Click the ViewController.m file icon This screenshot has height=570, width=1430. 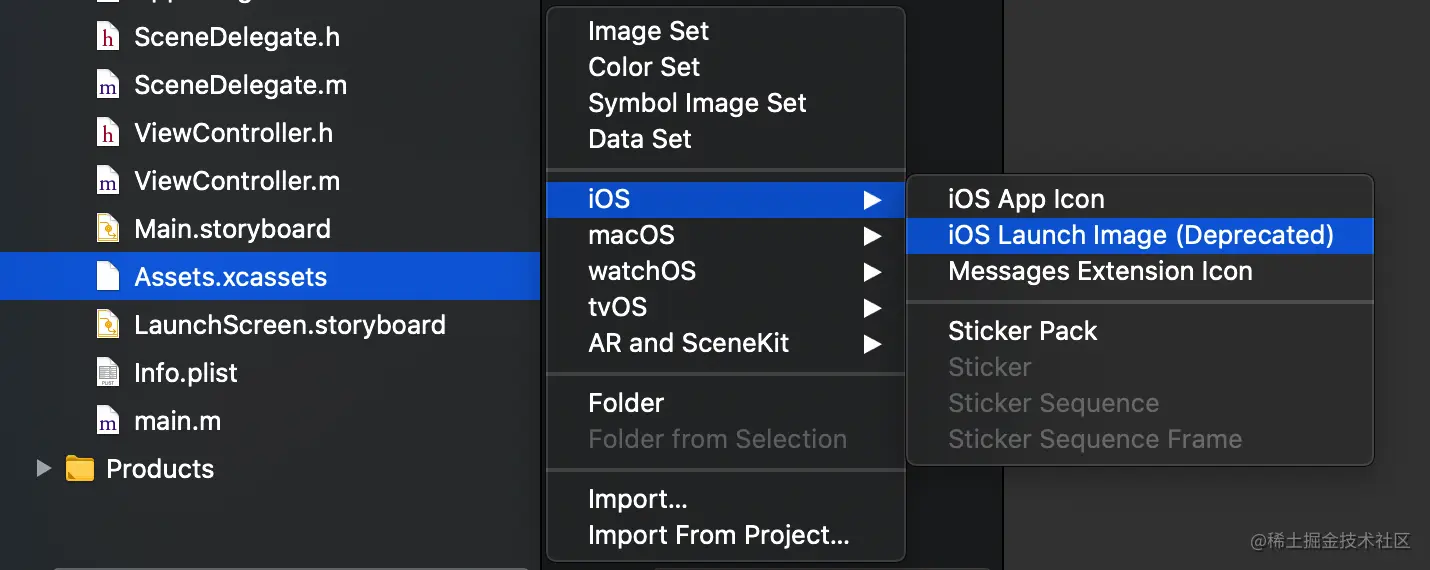click(x=108, y=182)
